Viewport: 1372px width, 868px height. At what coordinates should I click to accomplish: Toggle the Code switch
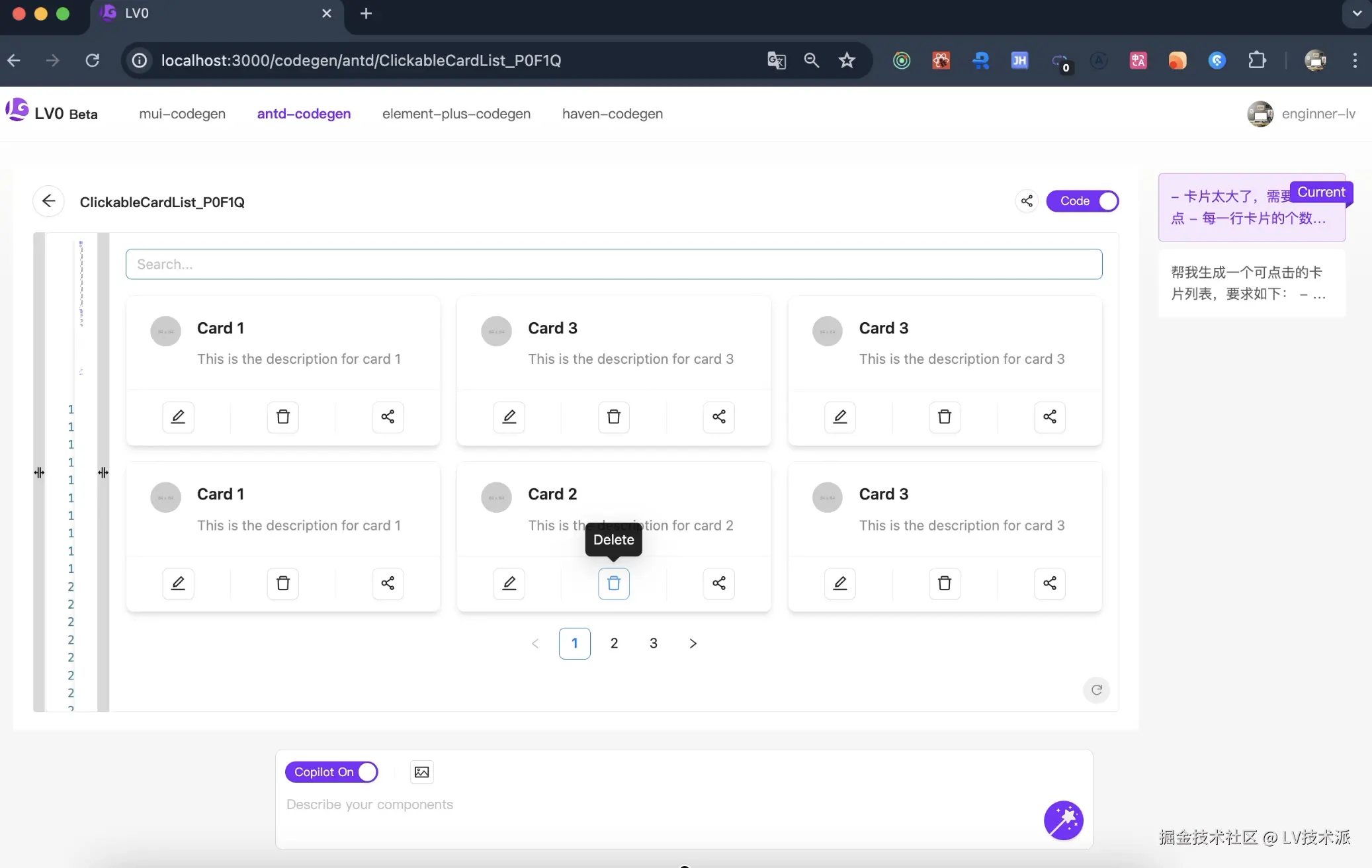[x=1082, y=201]
